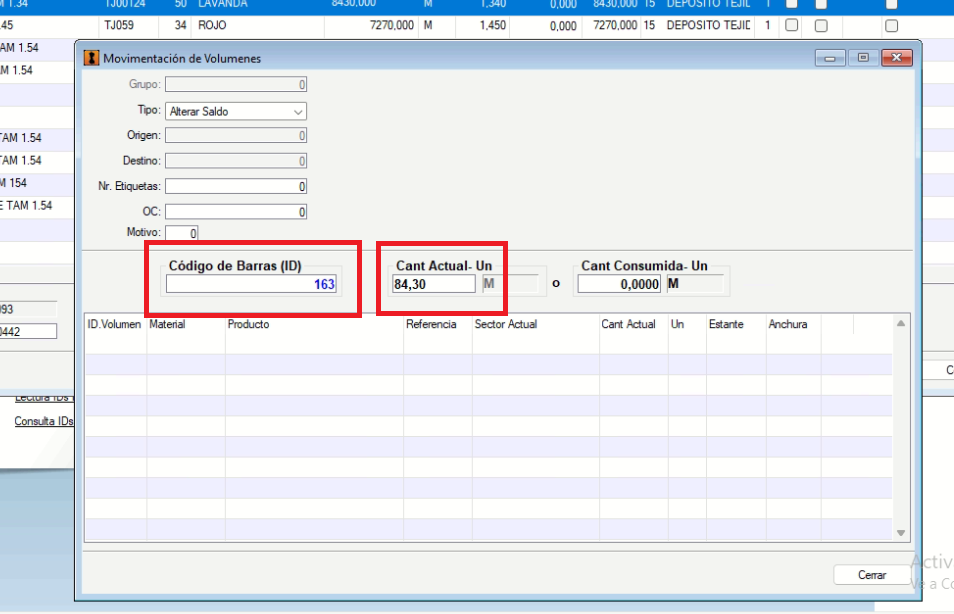The height and width of the screenshot is (614, 954).
Task: Select DEPOSITO TEJID cell in the ROJO row
Action: pos(708,26)
